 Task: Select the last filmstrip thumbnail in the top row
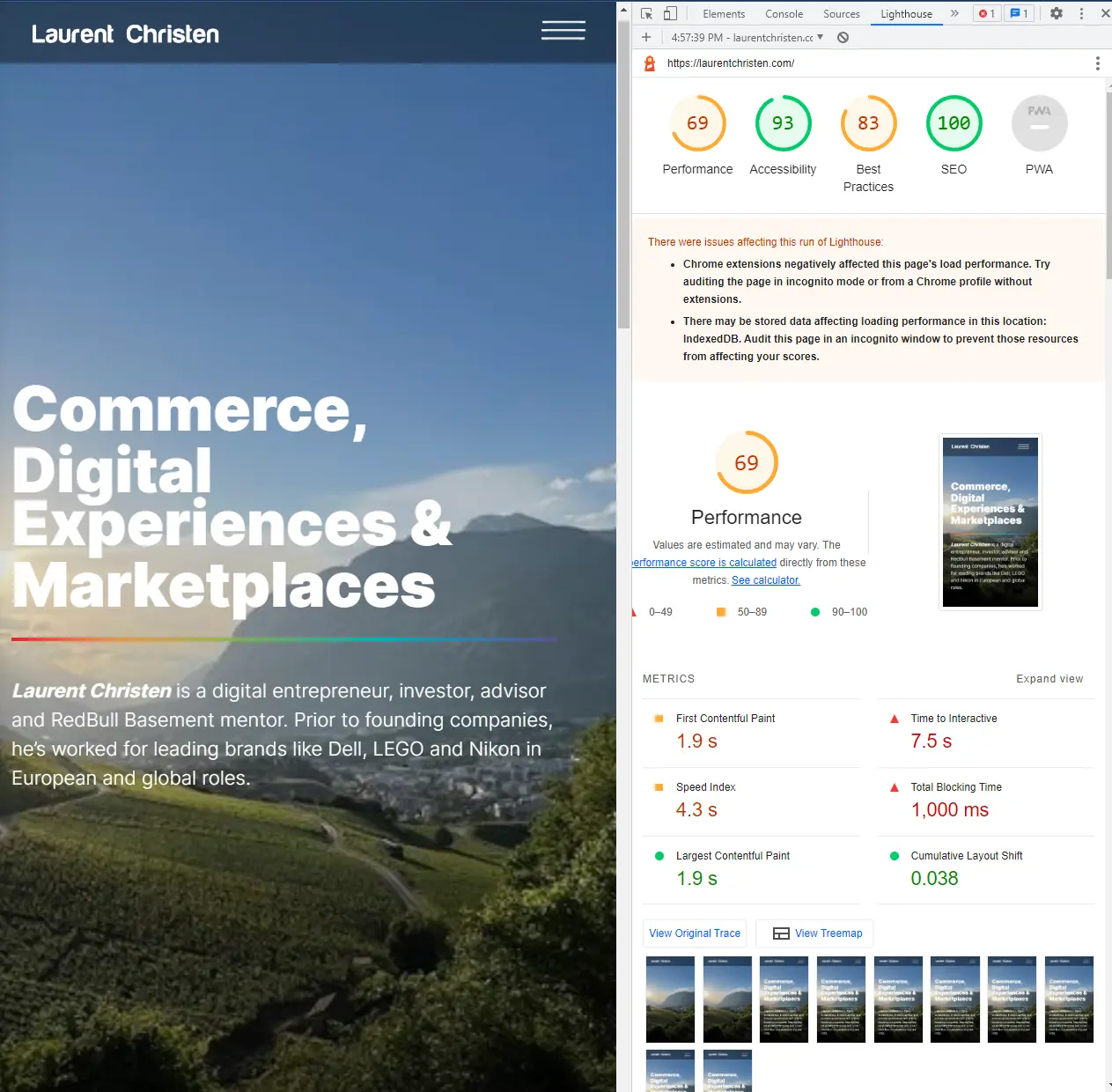pyautogui.click(x=1069, y=1000)
